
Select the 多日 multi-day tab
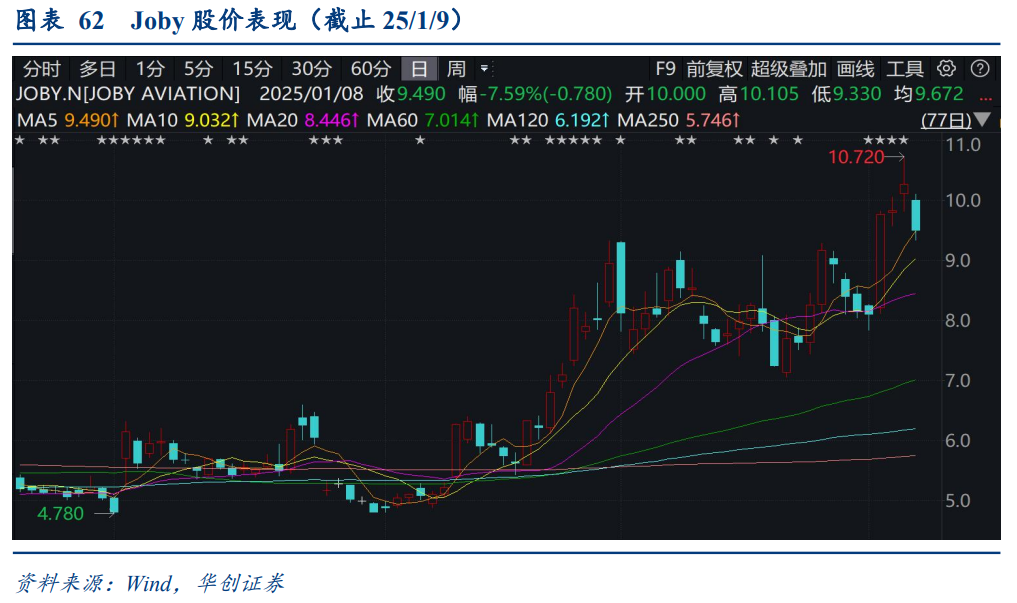[x=97, y=69]
